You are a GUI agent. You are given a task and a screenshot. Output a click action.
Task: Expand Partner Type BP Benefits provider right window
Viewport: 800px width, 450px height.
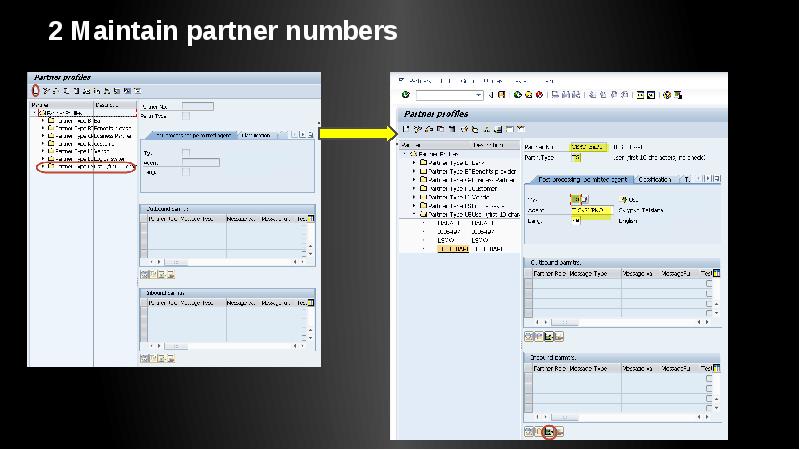(x=414, y=171)
